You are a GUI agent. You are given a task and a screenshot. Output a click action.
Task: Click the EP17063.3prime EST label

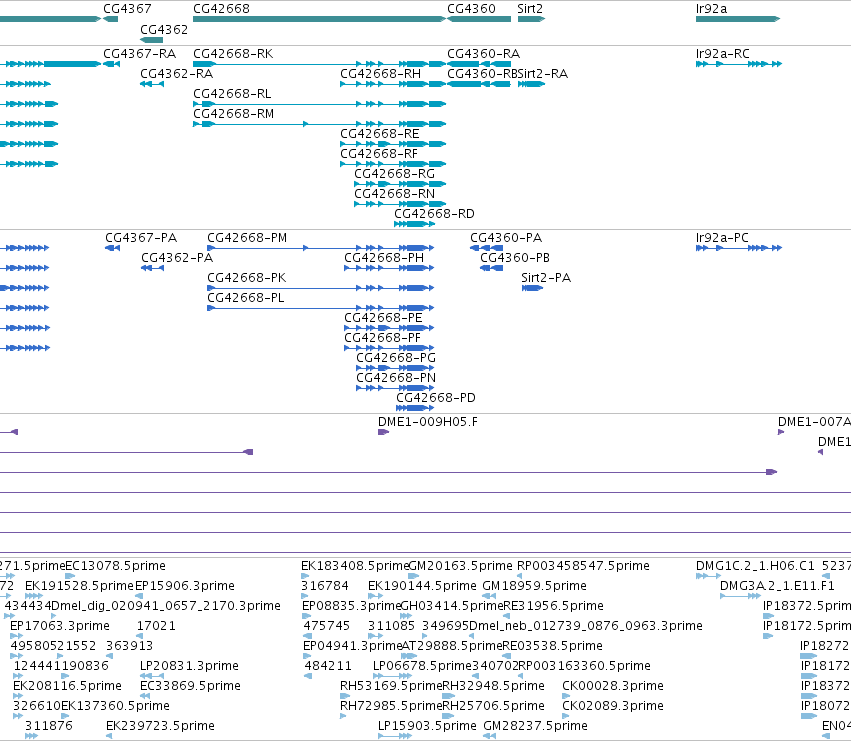tap(60, 626)
